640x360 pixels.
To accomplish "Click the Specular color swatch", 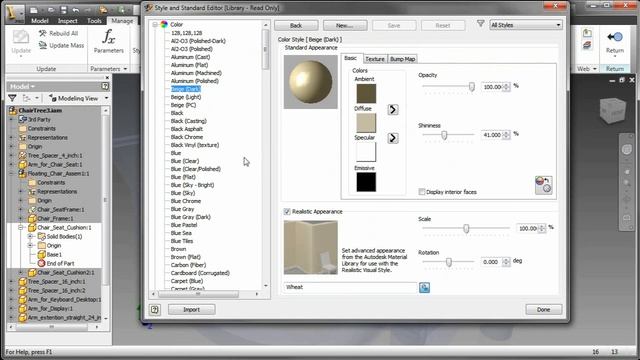I will click(x=366, y=152).
